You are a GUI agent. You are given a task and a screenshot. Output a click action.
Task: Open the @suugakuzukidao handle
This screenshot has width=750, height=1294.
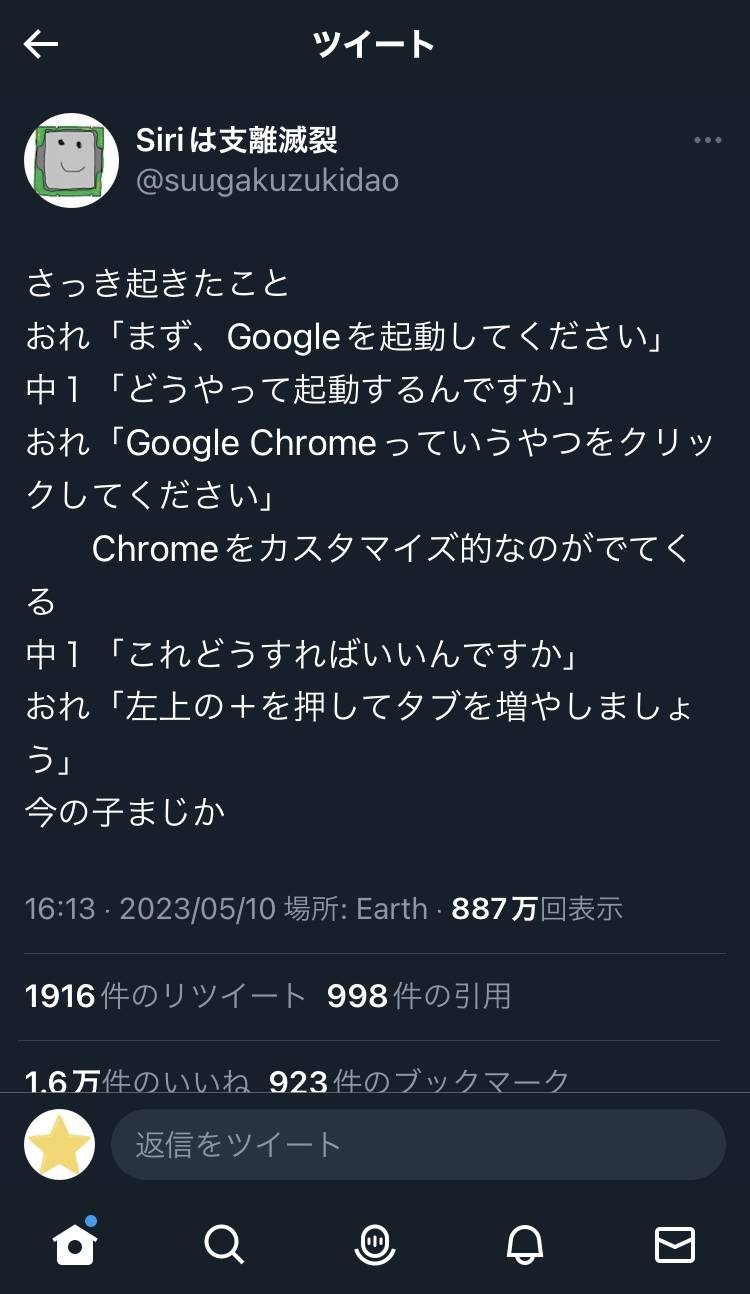(x=267, y=181)
